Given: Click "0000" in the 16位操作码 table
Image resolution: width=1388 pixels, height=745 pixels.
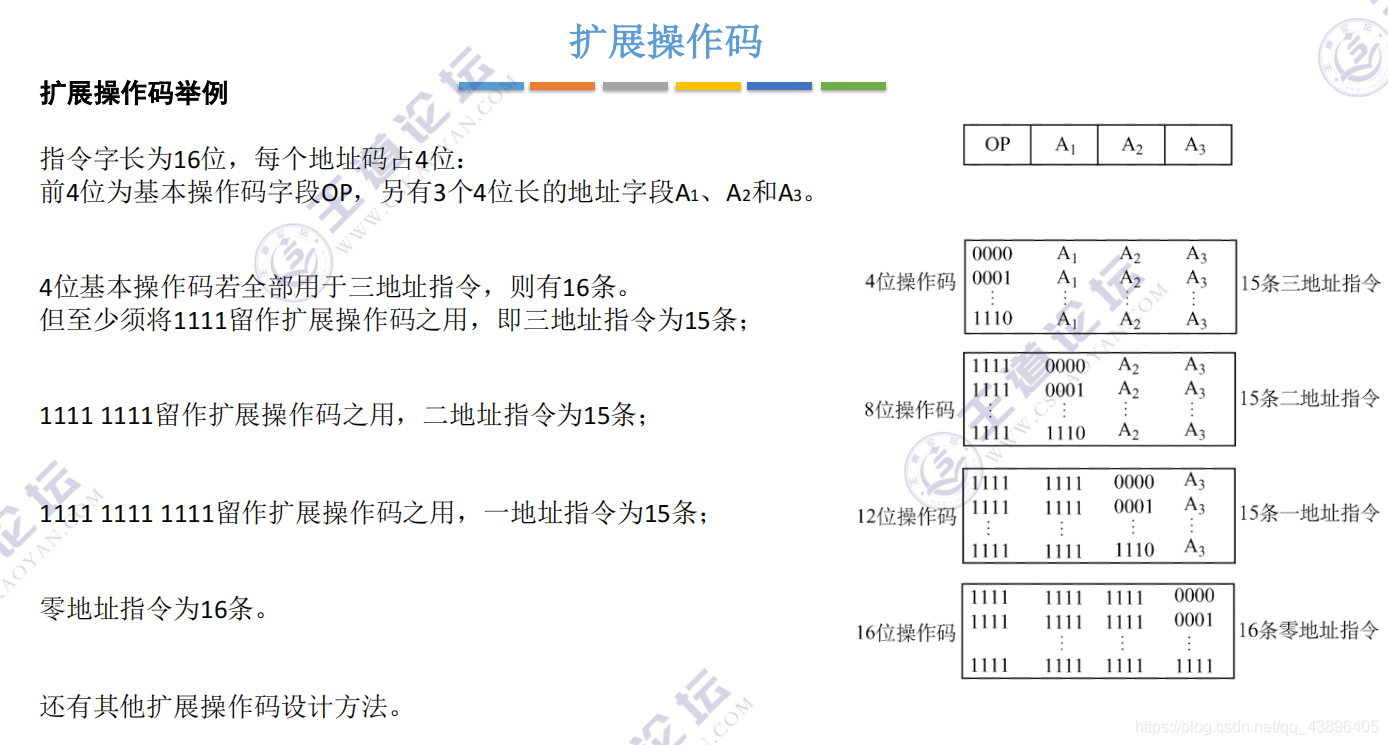Looking at the screenshot, I should tap(1194, 596).
